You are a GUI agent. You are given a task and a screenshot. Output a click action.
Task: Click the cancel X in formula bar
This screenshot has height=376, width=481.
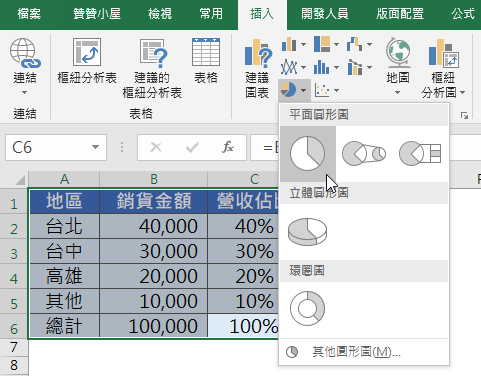[x=156, y=147]
